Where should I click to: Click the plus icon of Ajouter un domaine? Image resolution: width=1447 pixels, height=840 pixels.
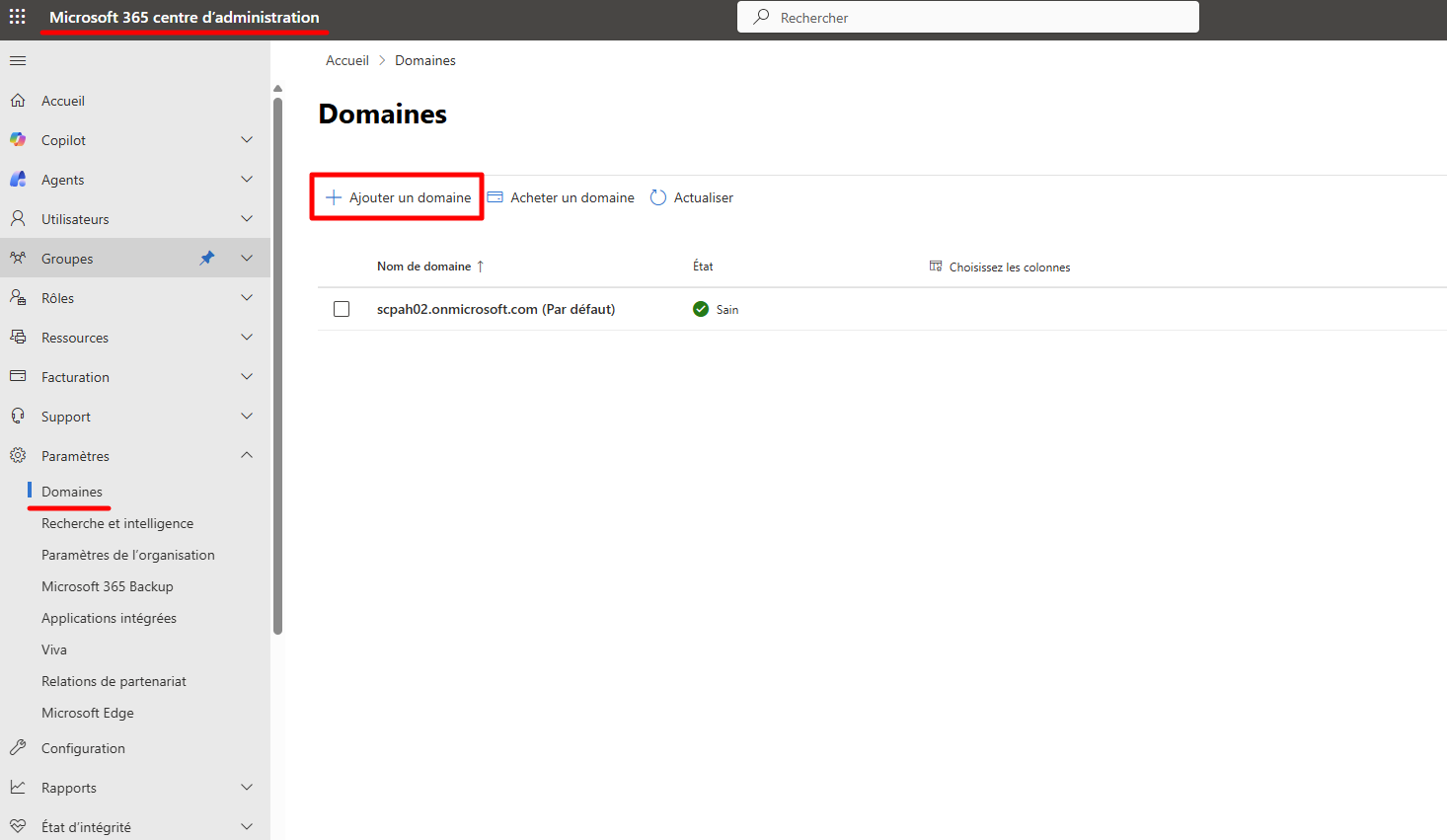click(x=334, y=197)
